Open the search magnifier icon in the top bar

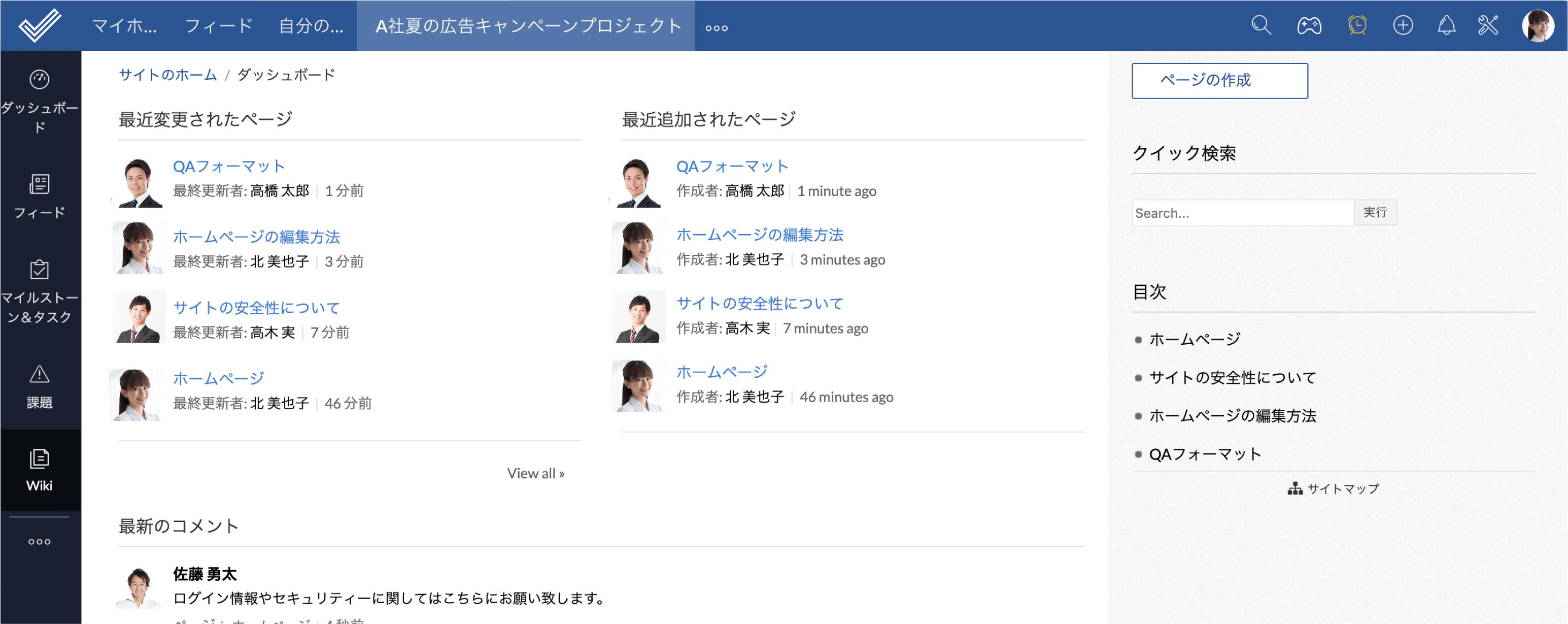(1261, 25)
